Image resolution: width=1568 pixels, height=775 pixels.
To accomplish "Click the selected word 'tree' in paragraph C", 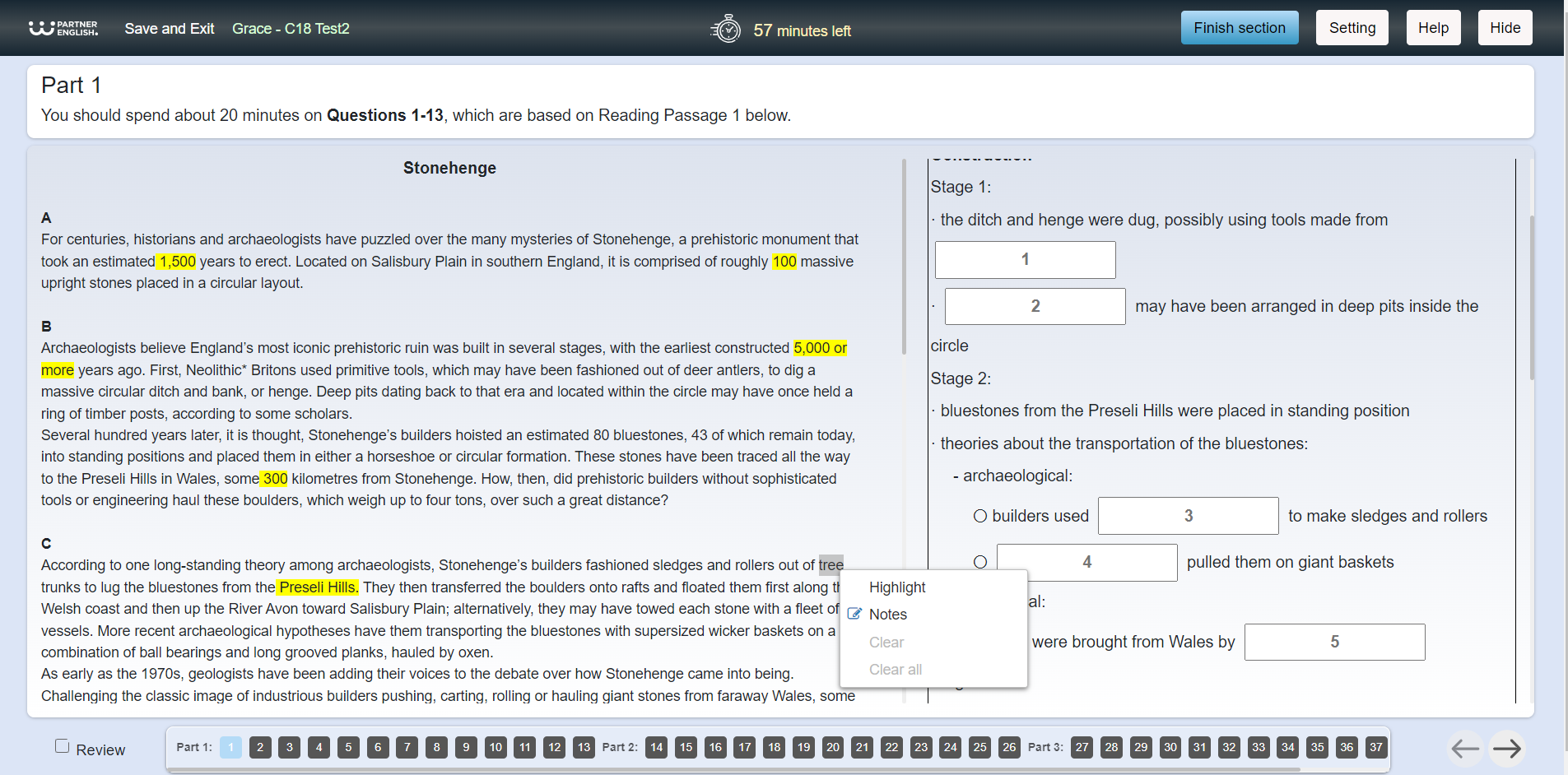I will pos(831,565).
